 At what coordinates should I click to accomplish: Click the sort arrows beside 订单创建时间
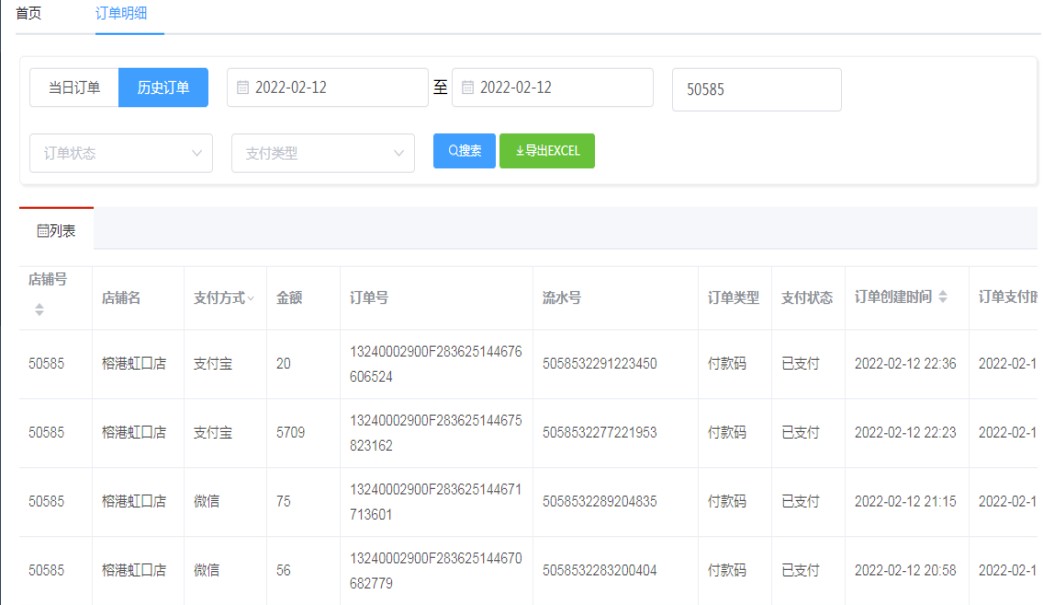click(x=942, y=297)
